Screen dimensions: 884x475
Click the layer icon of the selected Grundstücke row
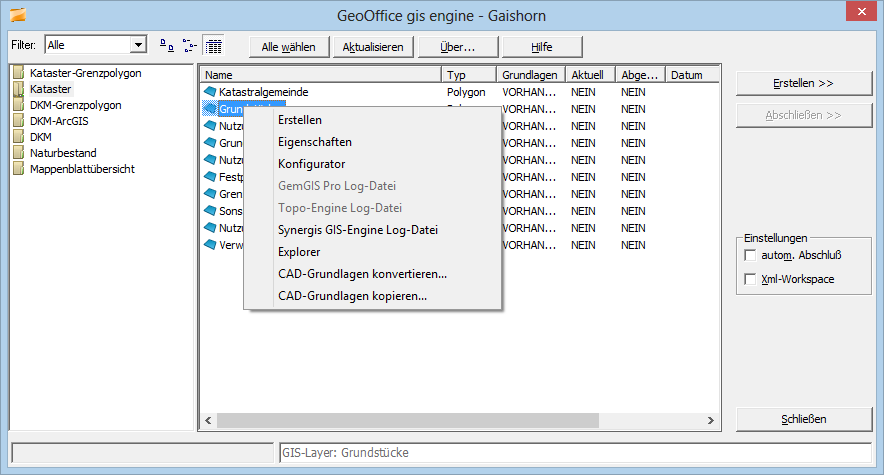210,108
